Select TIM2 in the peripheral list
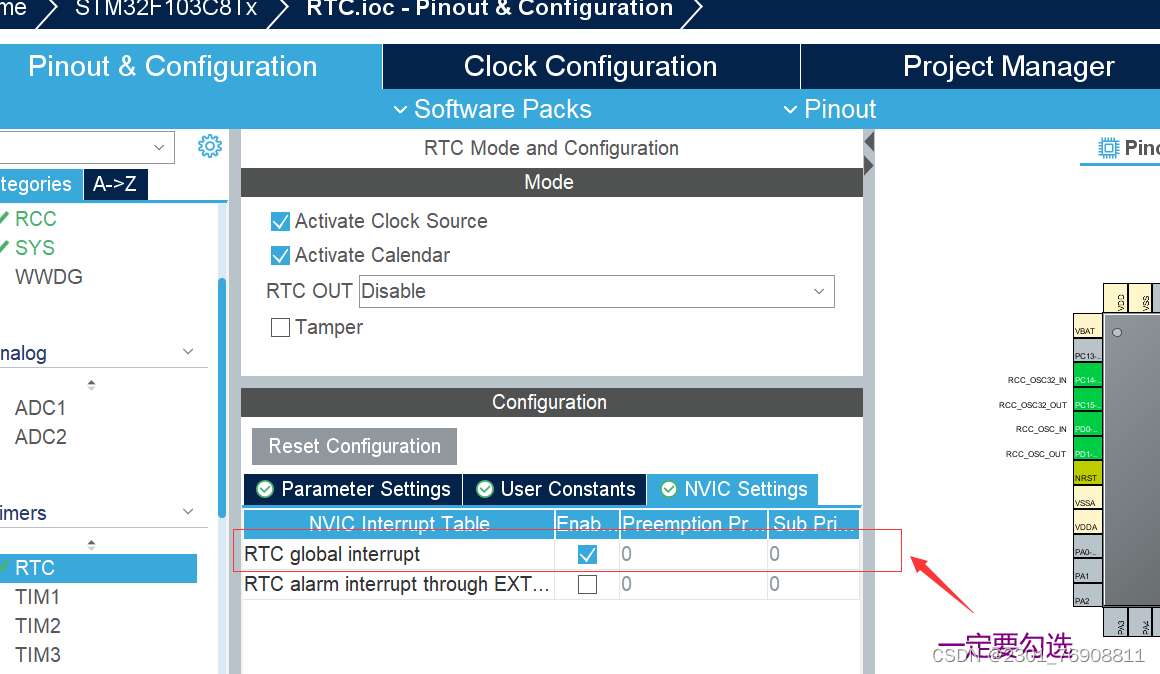Viewport: 1160px width, 674px height. (37, 625)
